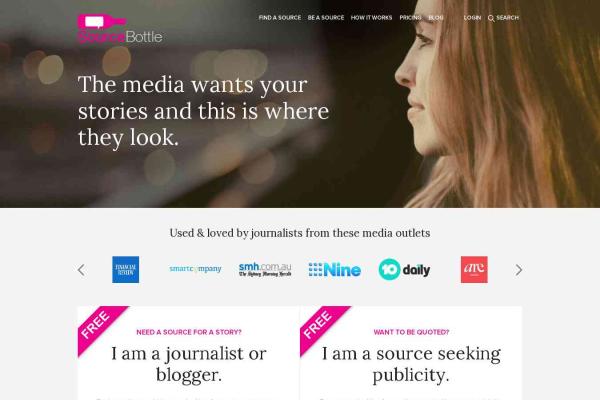Show previous media outlet logos
Screen dimensions: 600x400
81,270
